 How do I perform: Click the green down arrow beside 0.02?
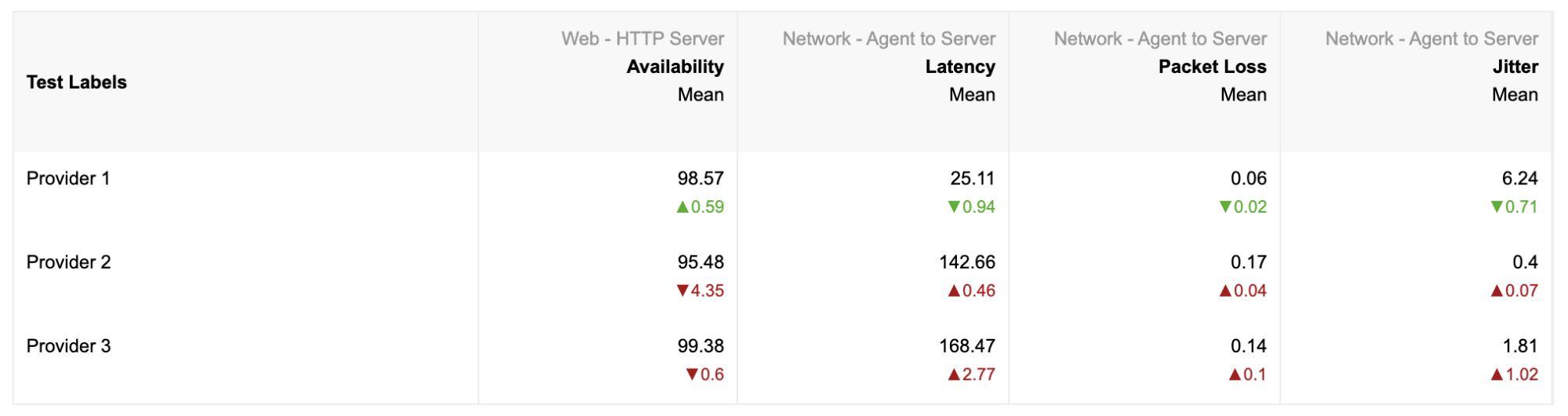pos(1225,207)
